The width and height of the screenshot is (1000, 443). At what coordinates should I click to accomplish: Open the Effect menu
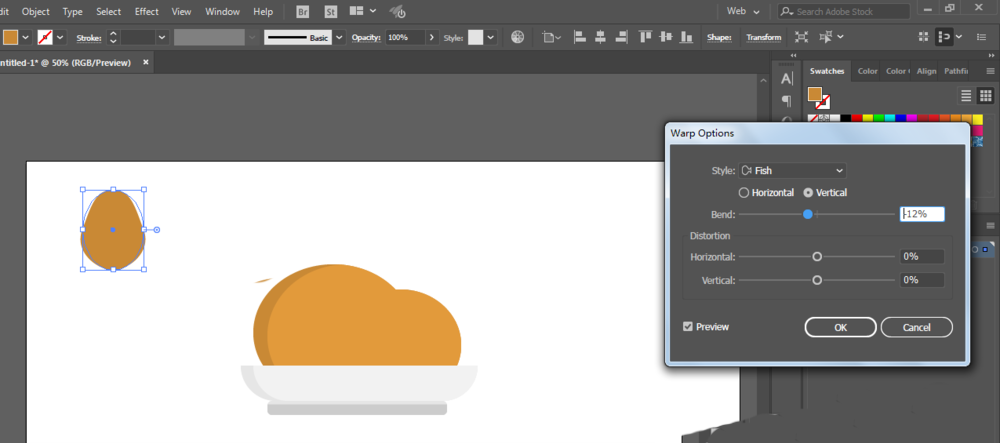(x=147, y=12)
